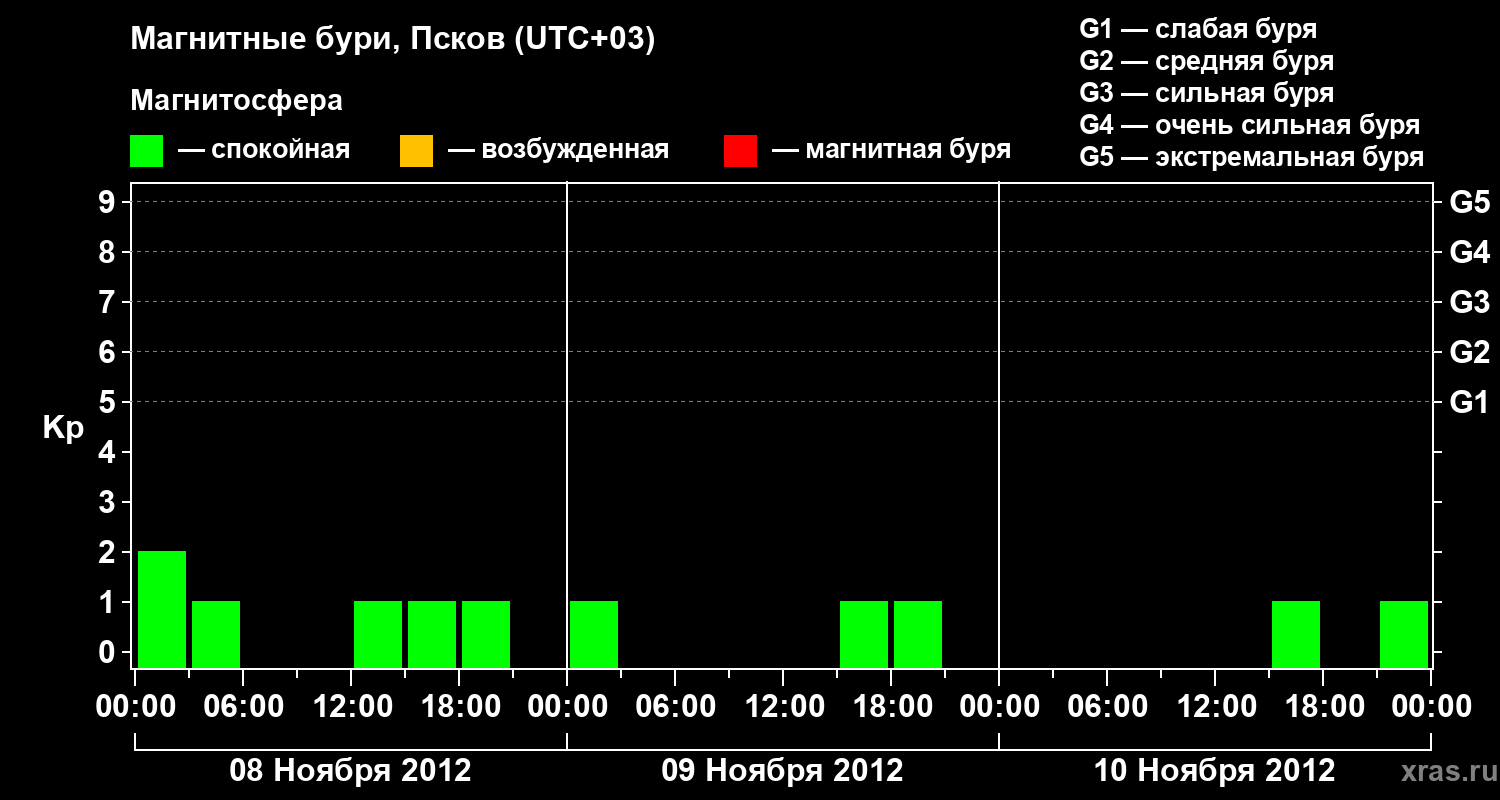The height and width of the screenshot is (800, 1500).
Task: Select the chart title Магнитные бури, Псков
Action: pos(393,40)
